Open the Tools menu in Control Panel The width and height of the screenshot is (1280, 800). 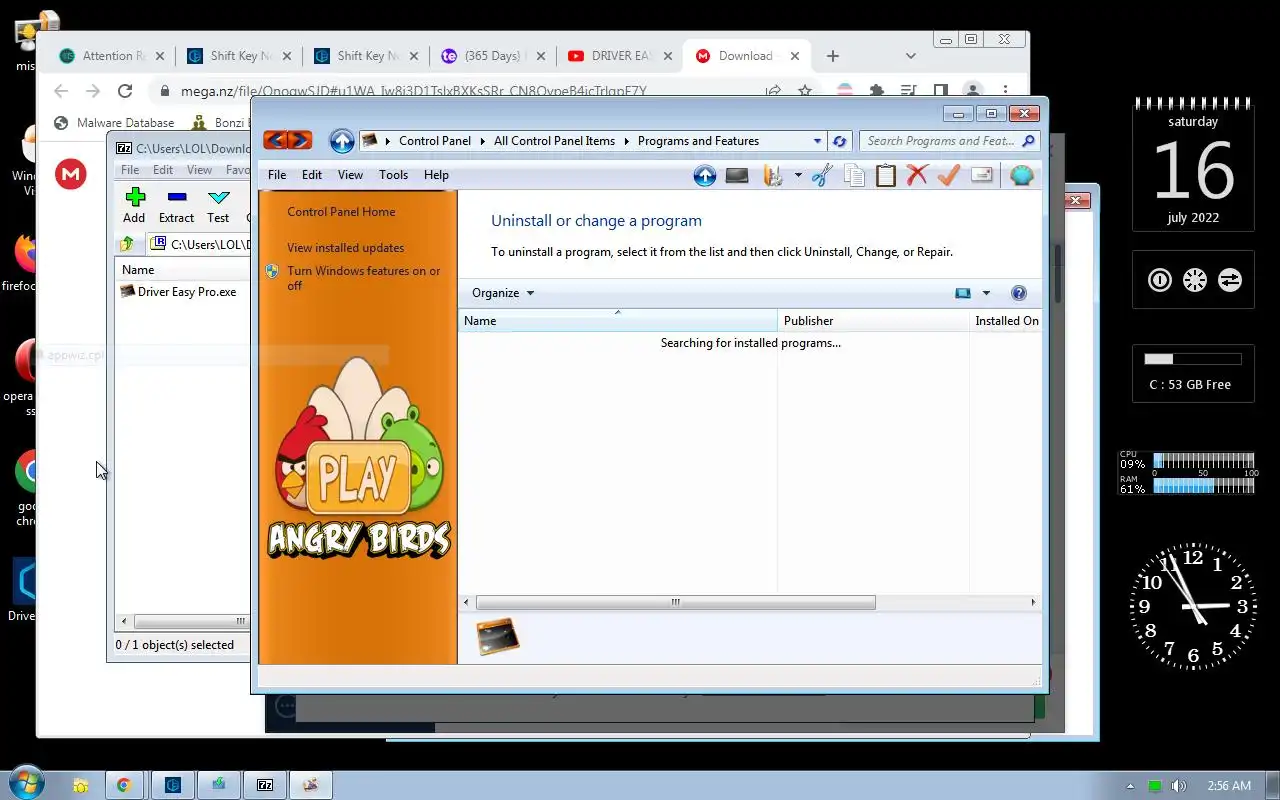(x=393, y=175)
